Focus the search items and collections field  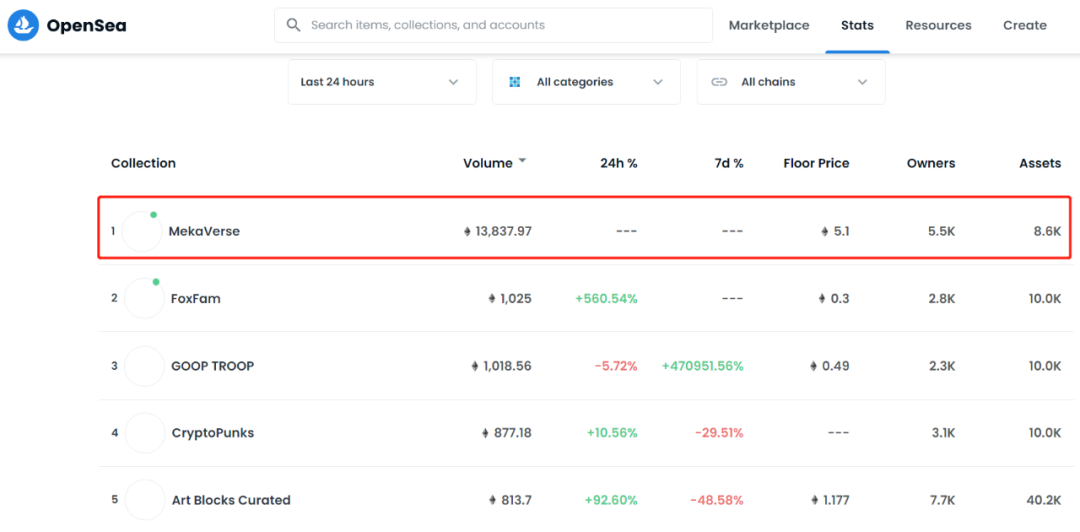pos(493,25)
